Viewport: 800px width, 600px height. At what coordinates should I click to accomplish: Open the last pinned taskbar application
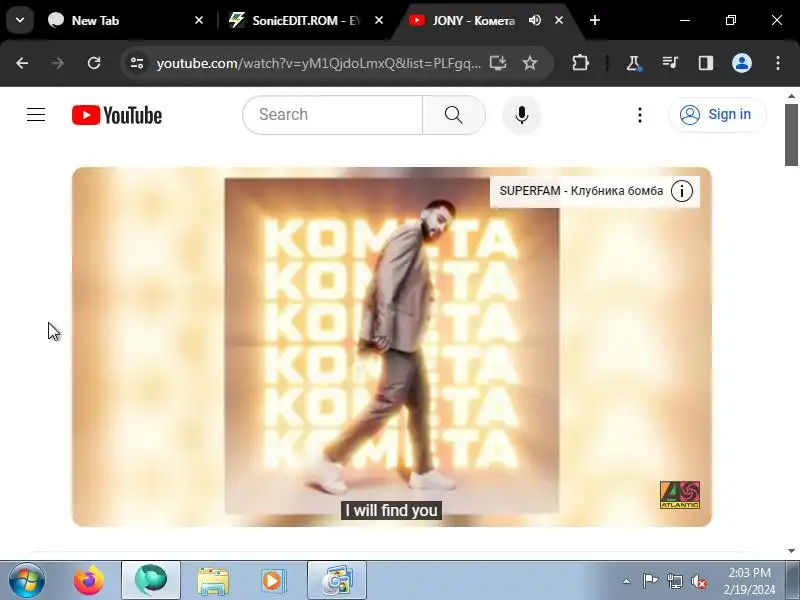[x=337, y=580]
